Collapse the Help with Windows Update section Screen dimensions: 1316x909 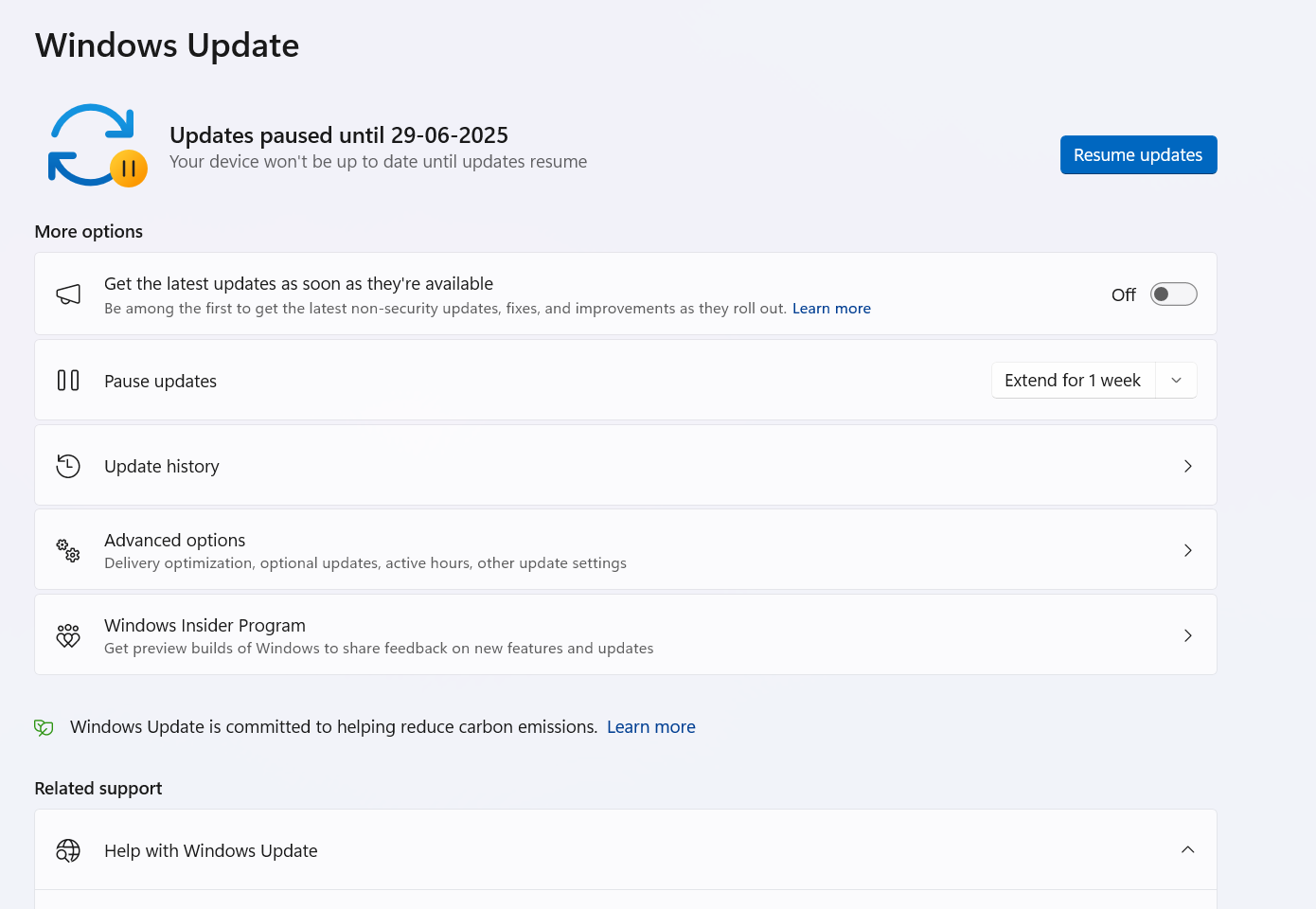pos(1187,850)
